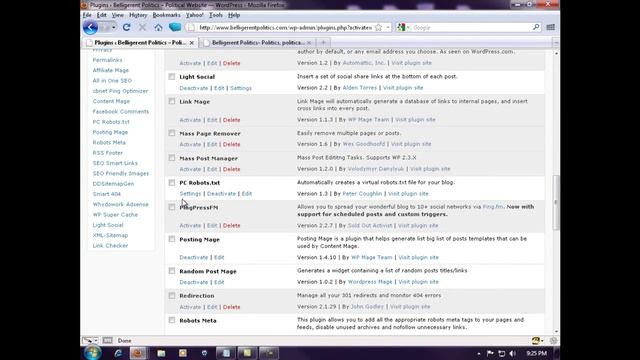Switch to the Plugins Belligerent Politics tab
The image size is (640, 360).
click(140, 42)
